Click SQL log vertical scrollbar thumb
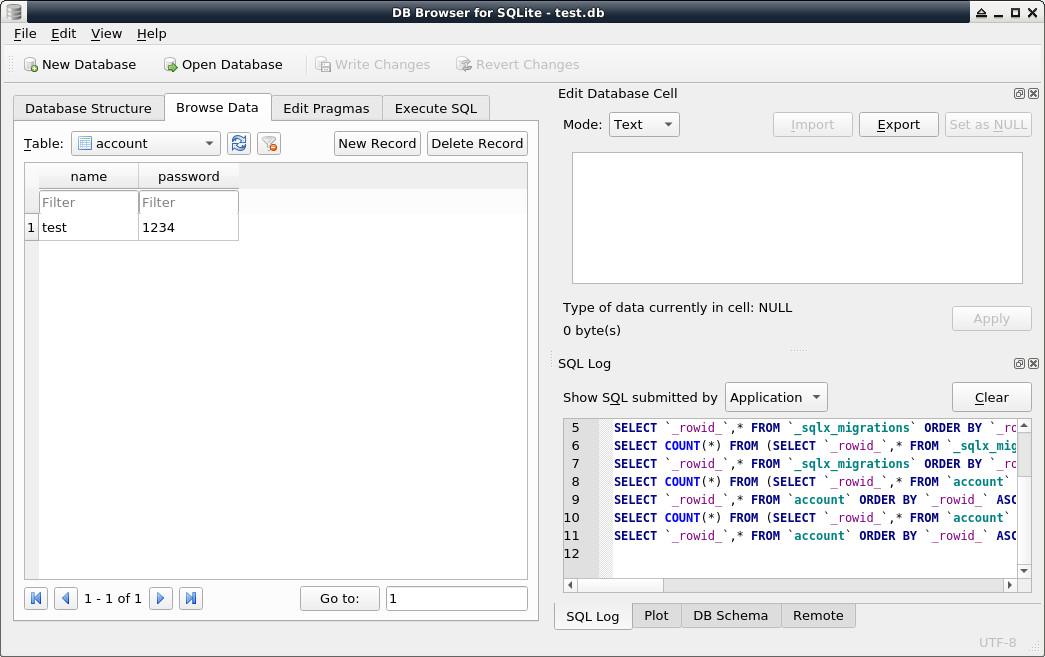This screenshot has width=1045, height=657. click(1024, 453)
